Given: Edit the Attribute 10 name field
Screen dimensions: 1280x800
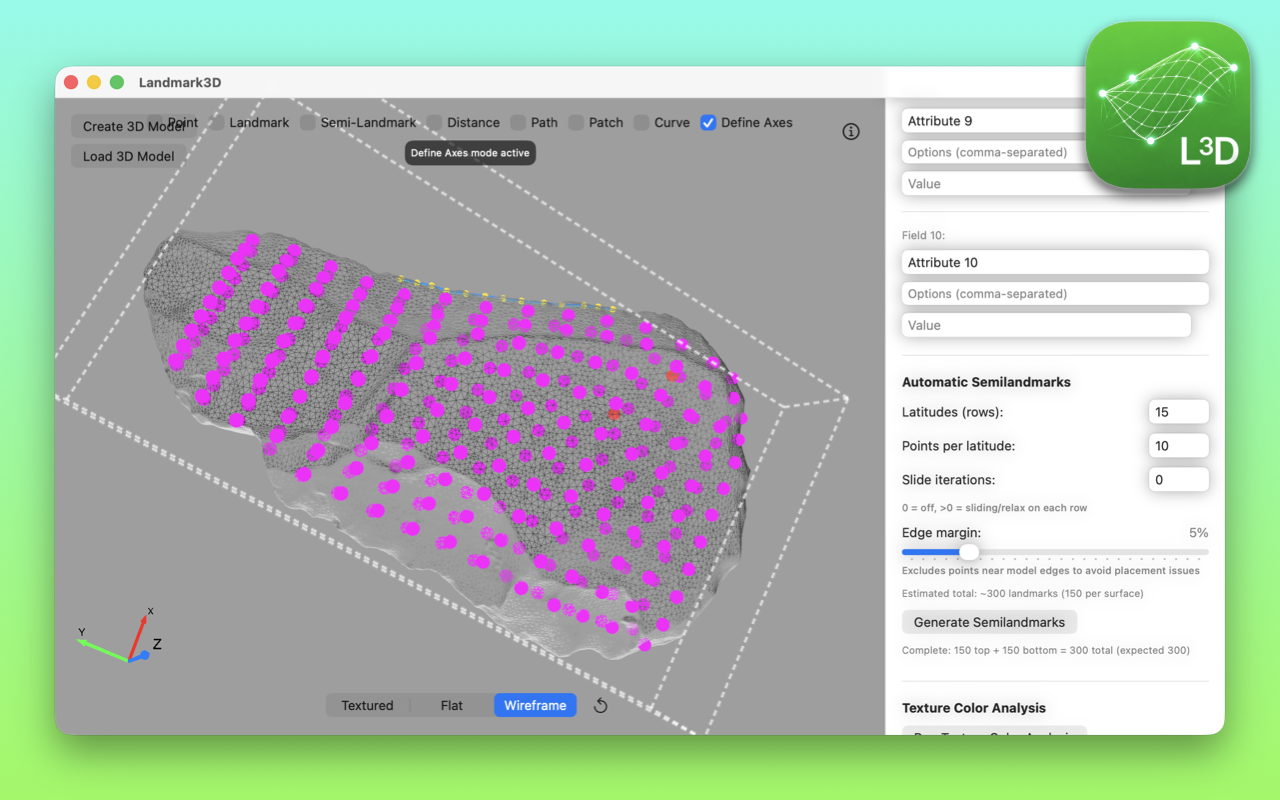Looking at the screenshot, I should (1055, 262).
